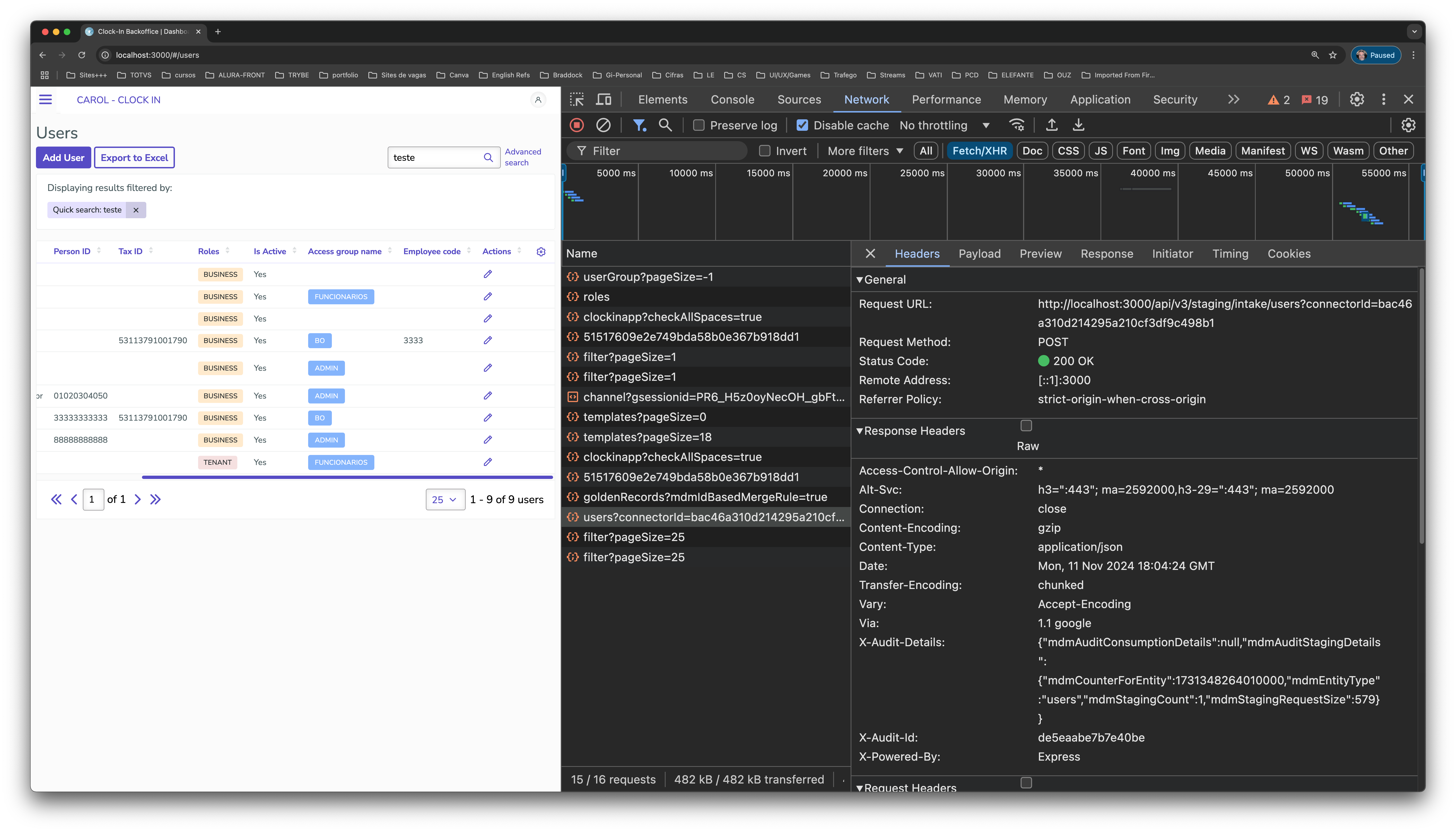The height and width of the screenshot is (832, 1456).
Task: Open the 25 page size dropdown
Action: pos(445,499)
